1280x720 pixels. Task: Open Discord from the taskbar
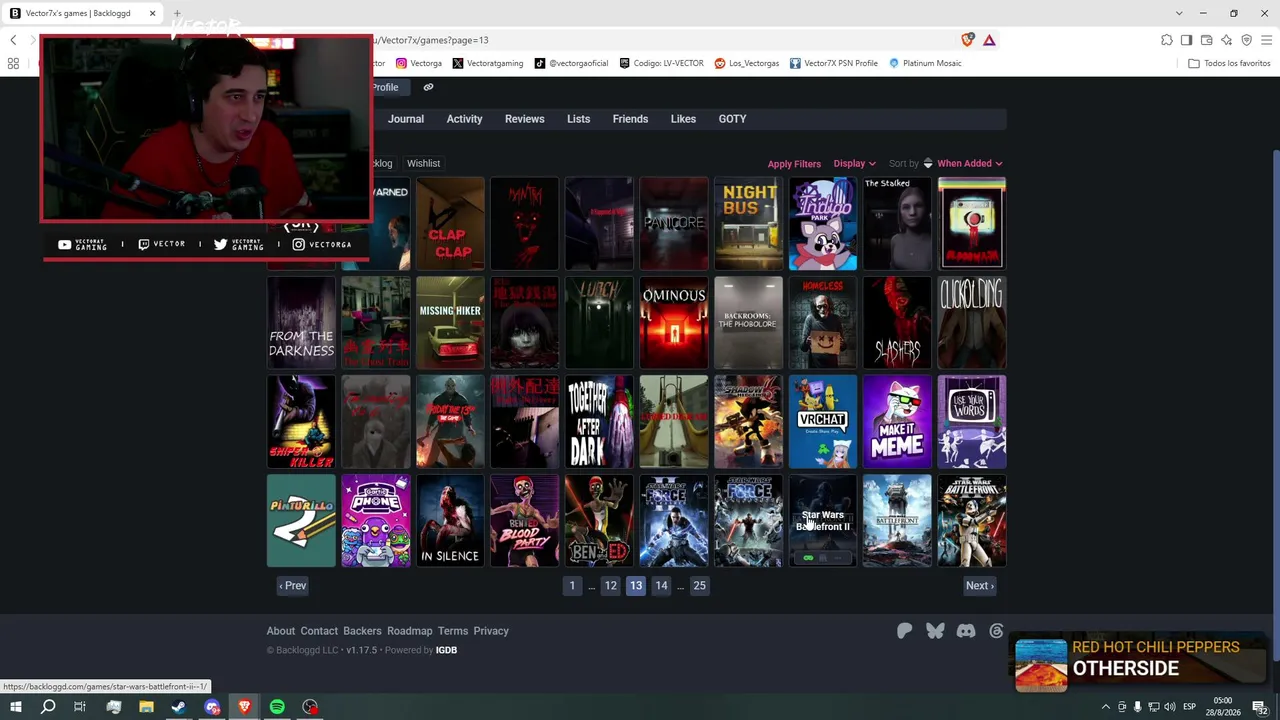[x=212, y=707]
